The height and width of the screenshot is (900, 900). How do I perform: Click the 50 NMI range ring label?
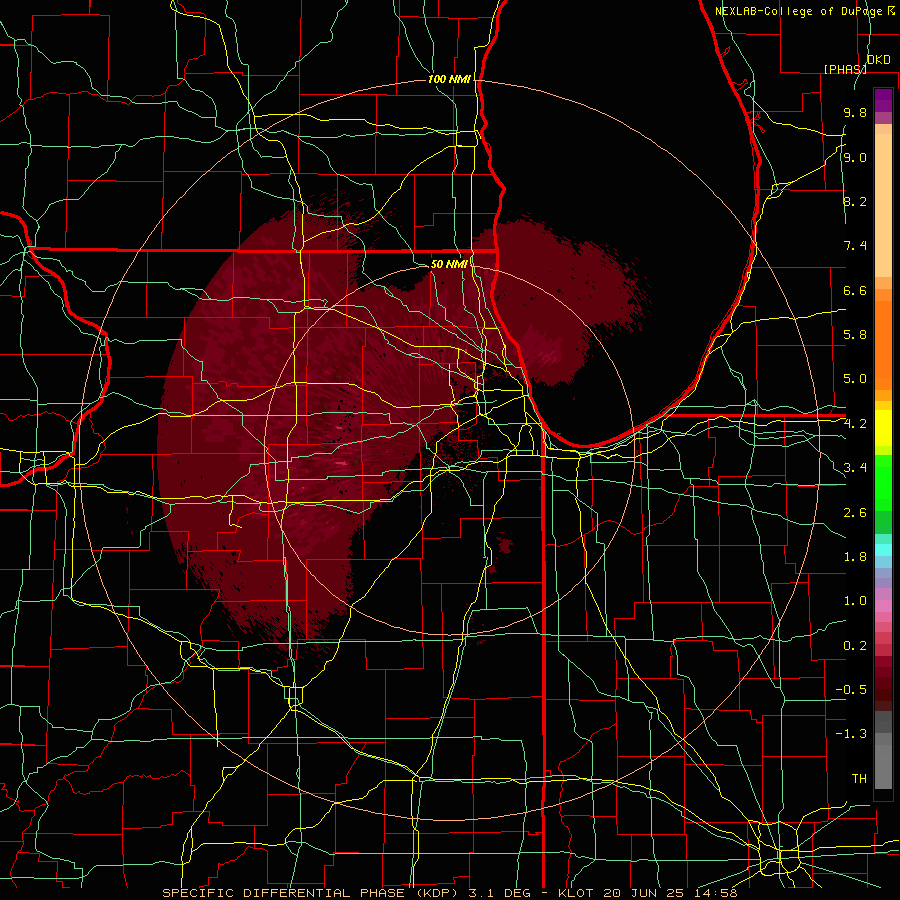449,264
